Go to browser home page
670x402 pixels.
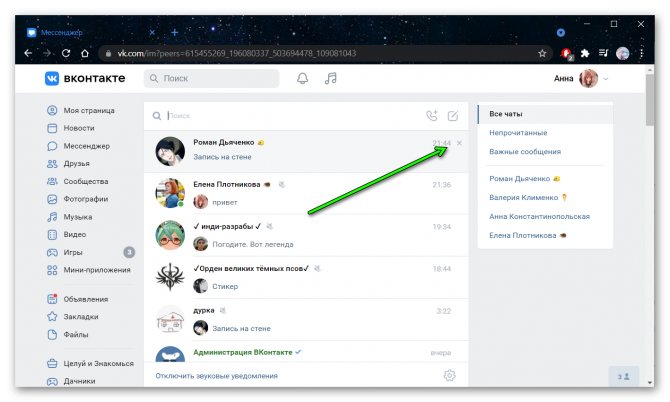pos(85,53)
